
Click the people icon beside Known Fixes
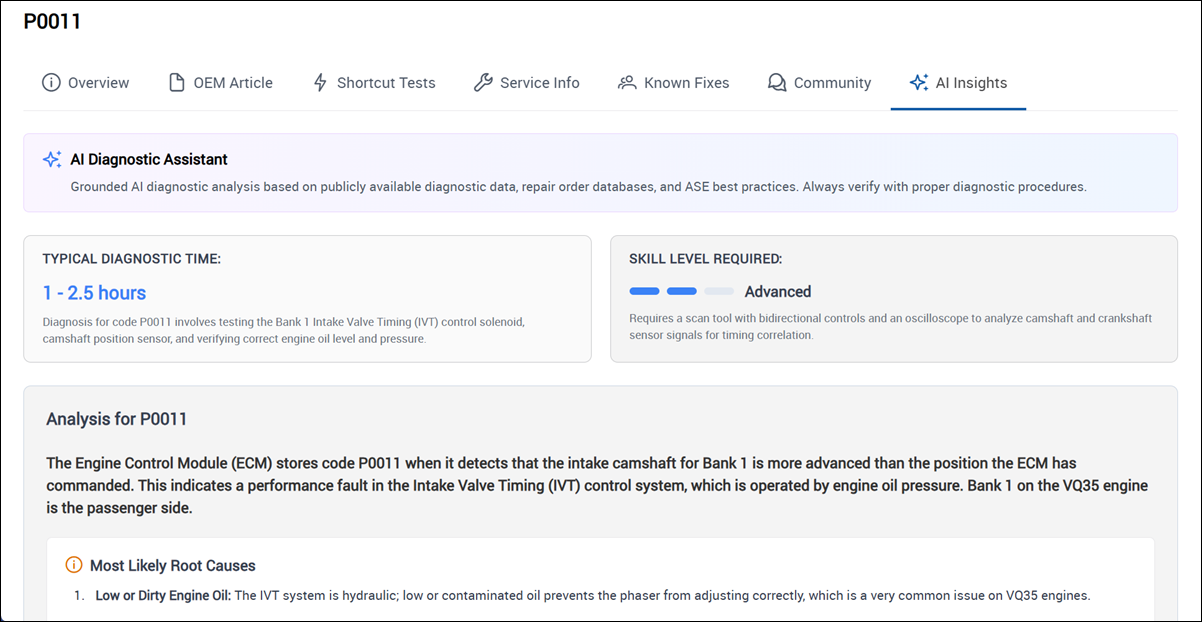[x=627, y=83]
